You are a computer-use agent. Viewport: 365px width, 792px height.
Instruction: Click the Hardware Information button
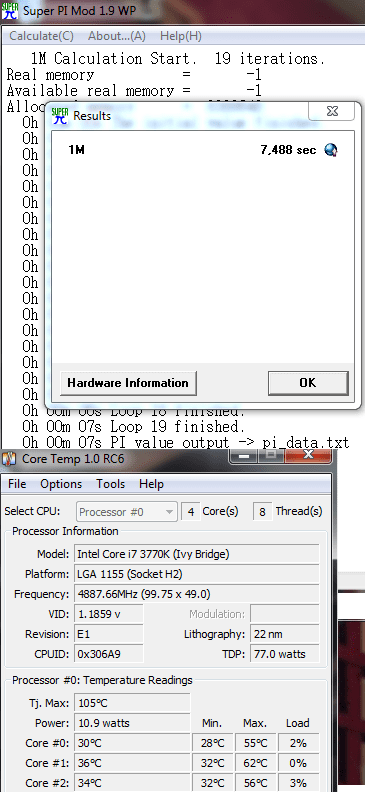pyautogui.click(x=128, y=383)
